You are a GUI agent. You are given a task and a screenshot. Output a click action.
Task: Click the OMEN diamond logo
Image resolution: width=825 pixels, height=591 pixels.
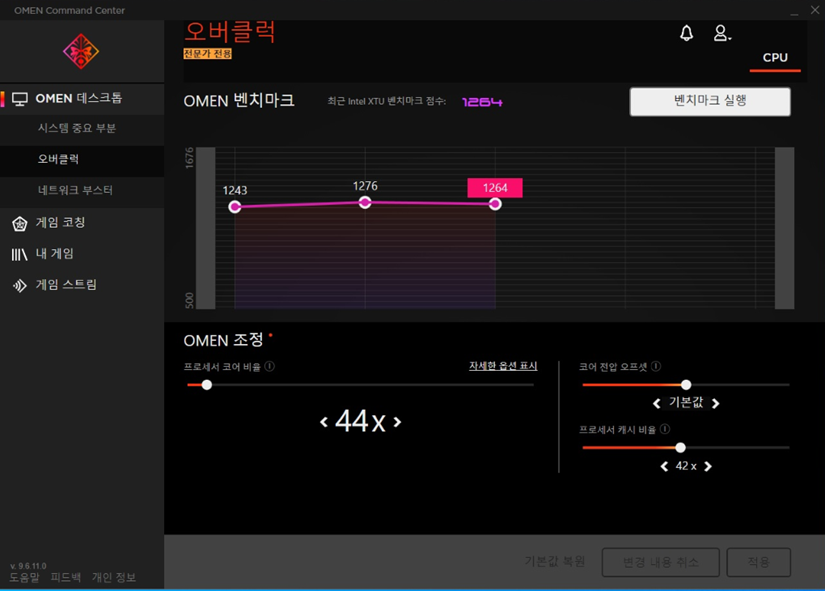click(81, 52)
